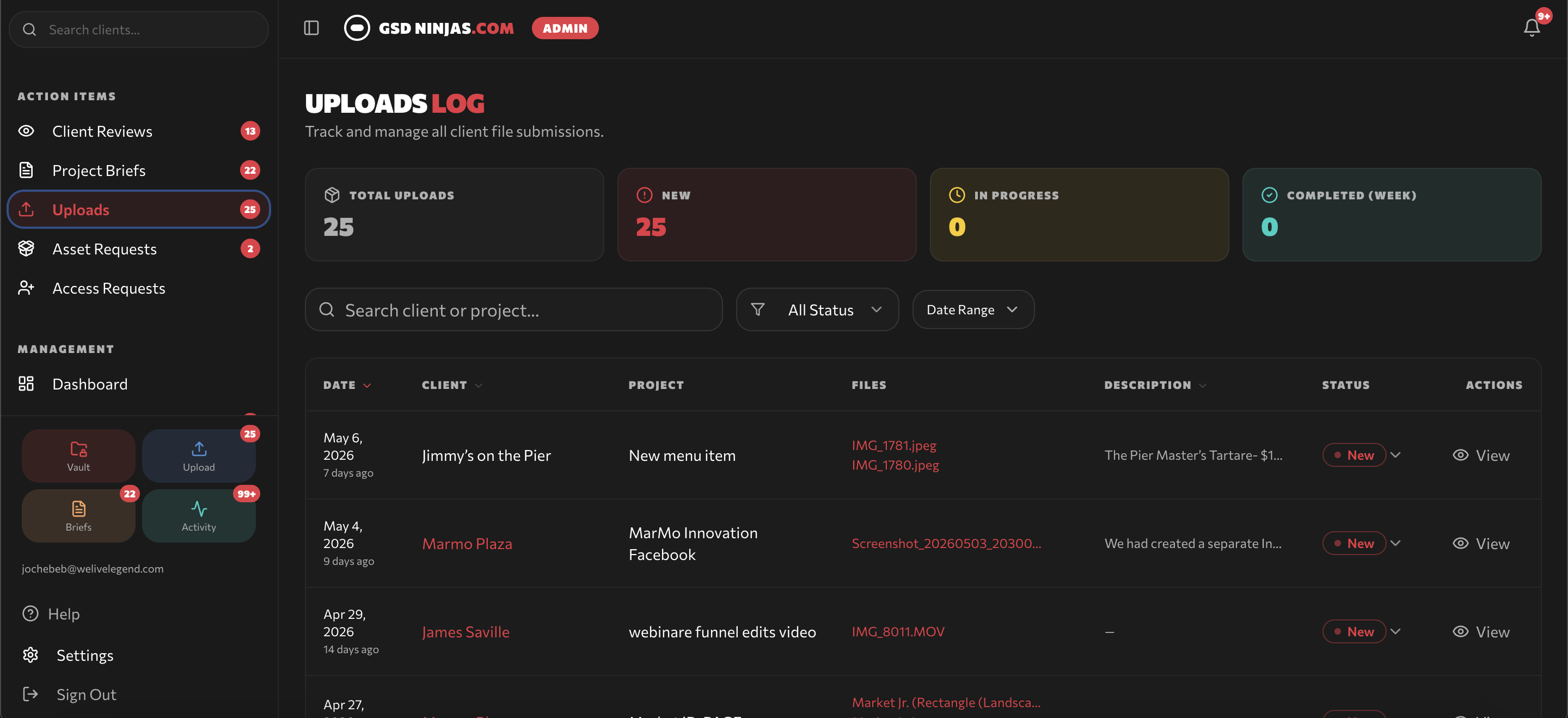
Task: Click the Project Briefs document icon
Action: 26,170
